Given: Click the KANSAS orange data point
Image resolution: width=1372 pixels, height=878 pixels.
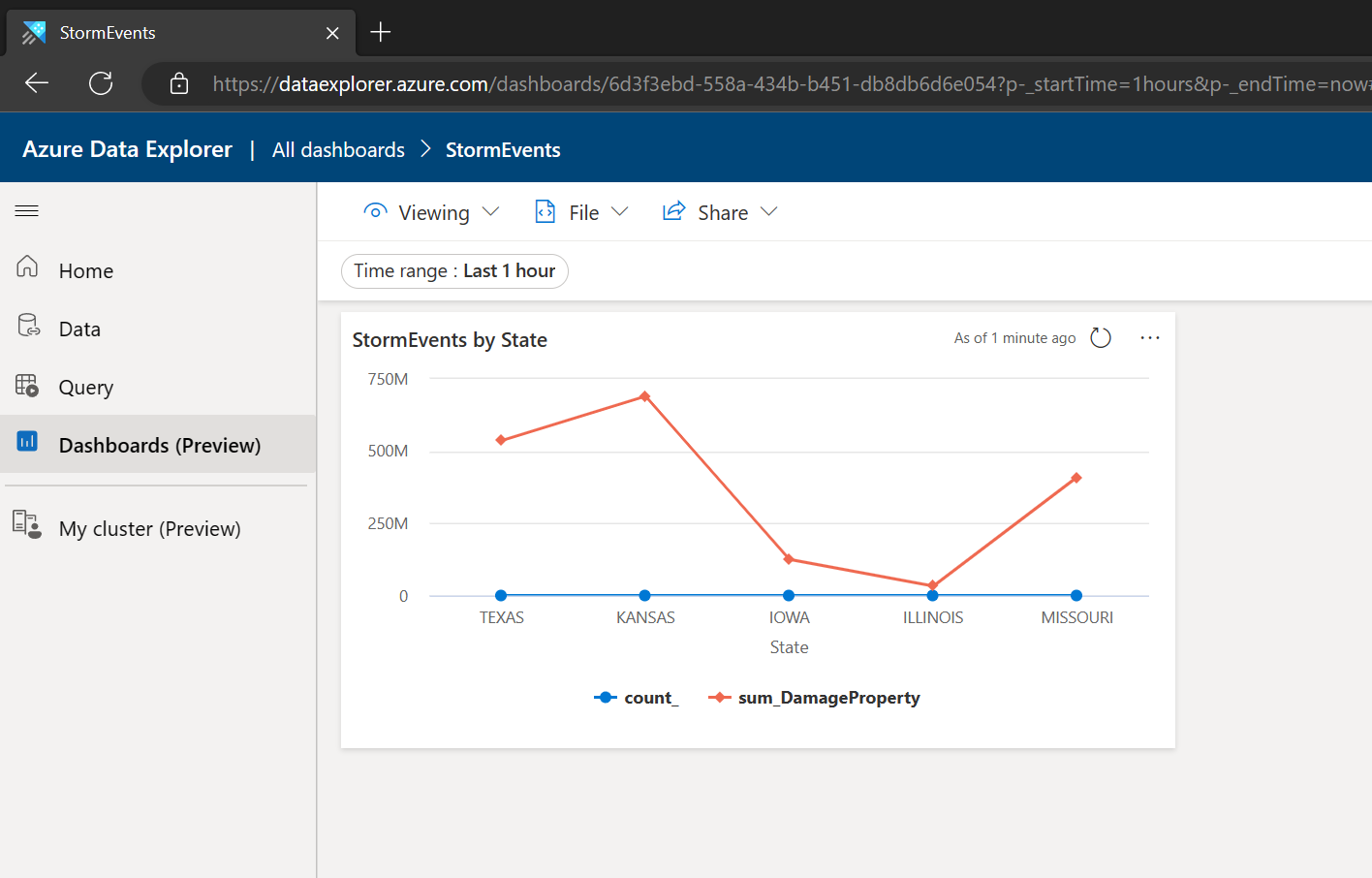Looking at the screenshot, I should pyautogui.click(x=645, y=396).
